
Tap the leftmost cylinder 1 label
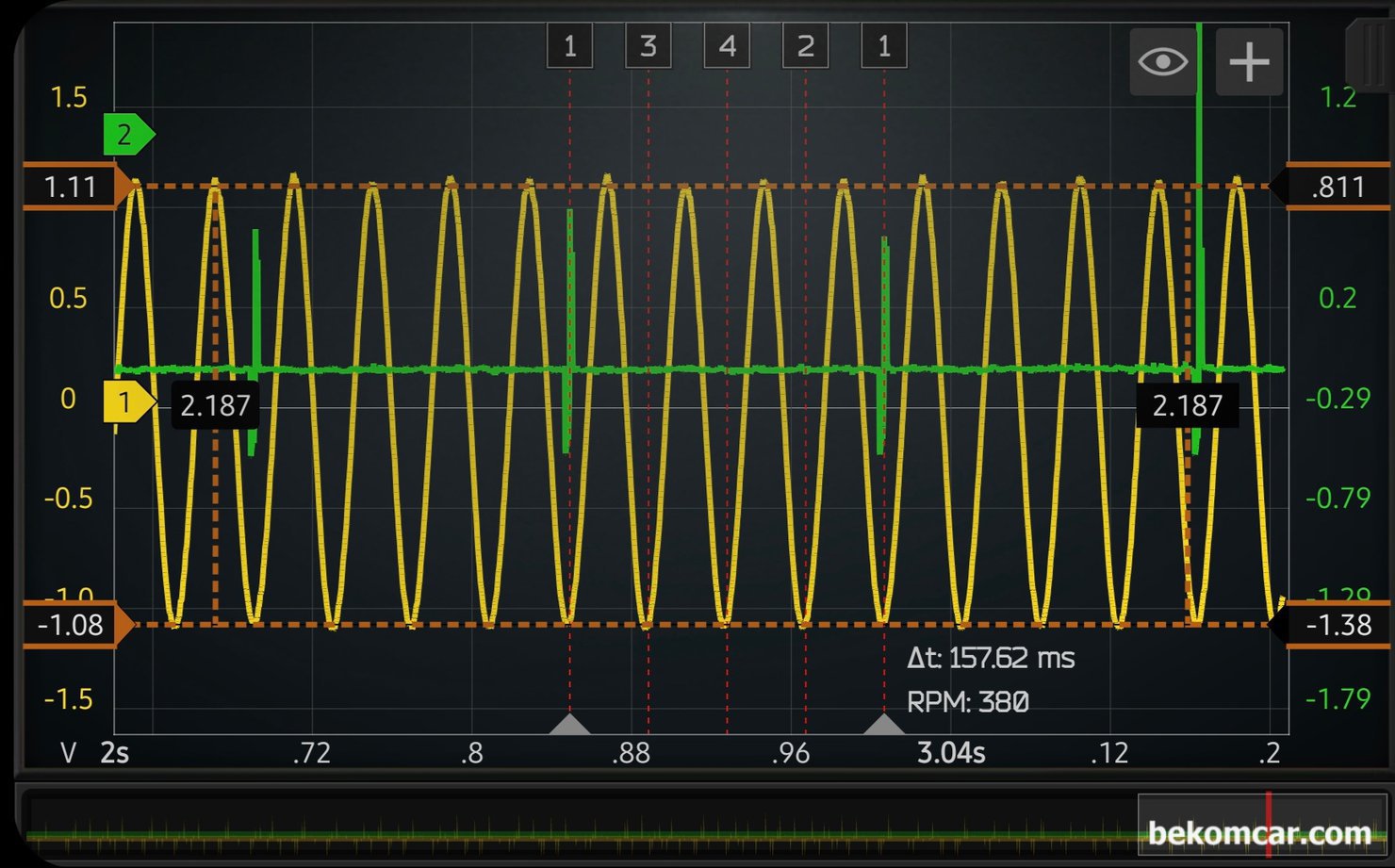pyautogui.click(x=569, y=46)
